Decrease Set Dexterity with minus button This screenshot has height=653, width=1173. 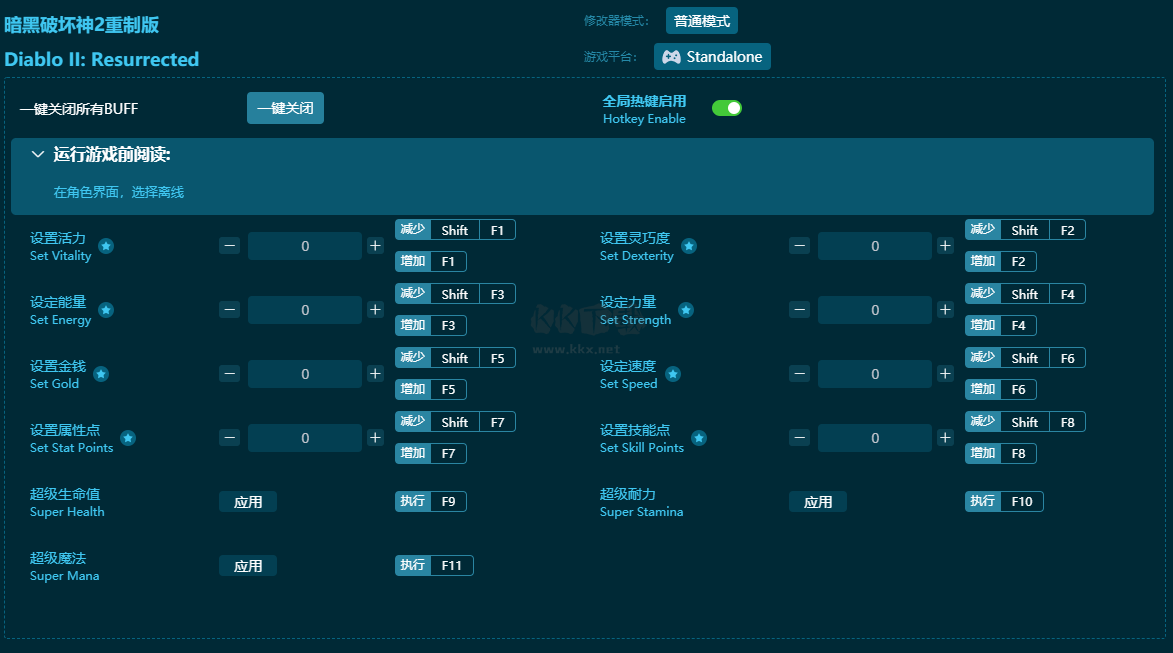(800, 245)
